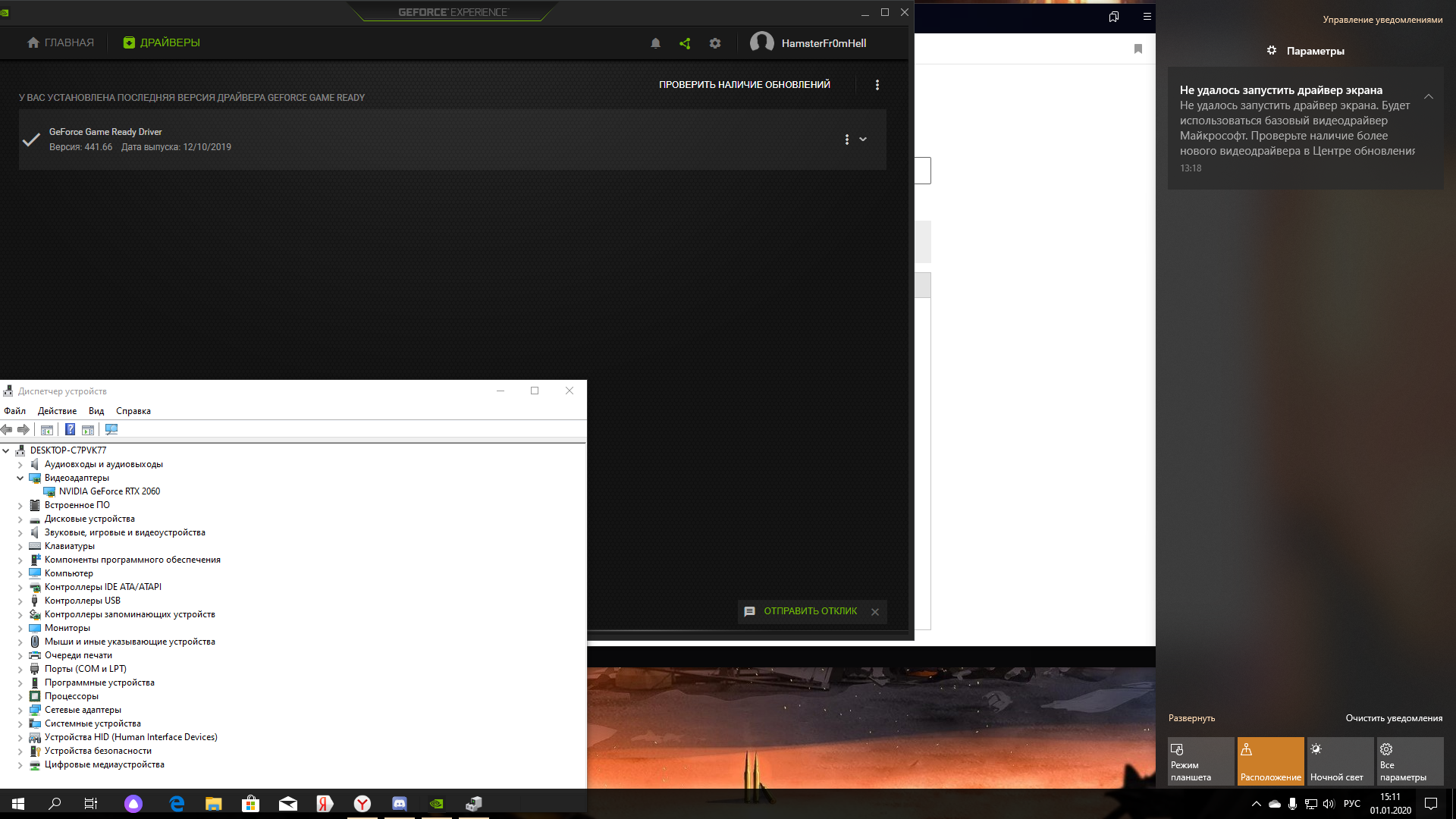The height and width of the screenshot is (819, 1456).
Task: Select Устройства безопасности row
Action: tap(98, 751)
